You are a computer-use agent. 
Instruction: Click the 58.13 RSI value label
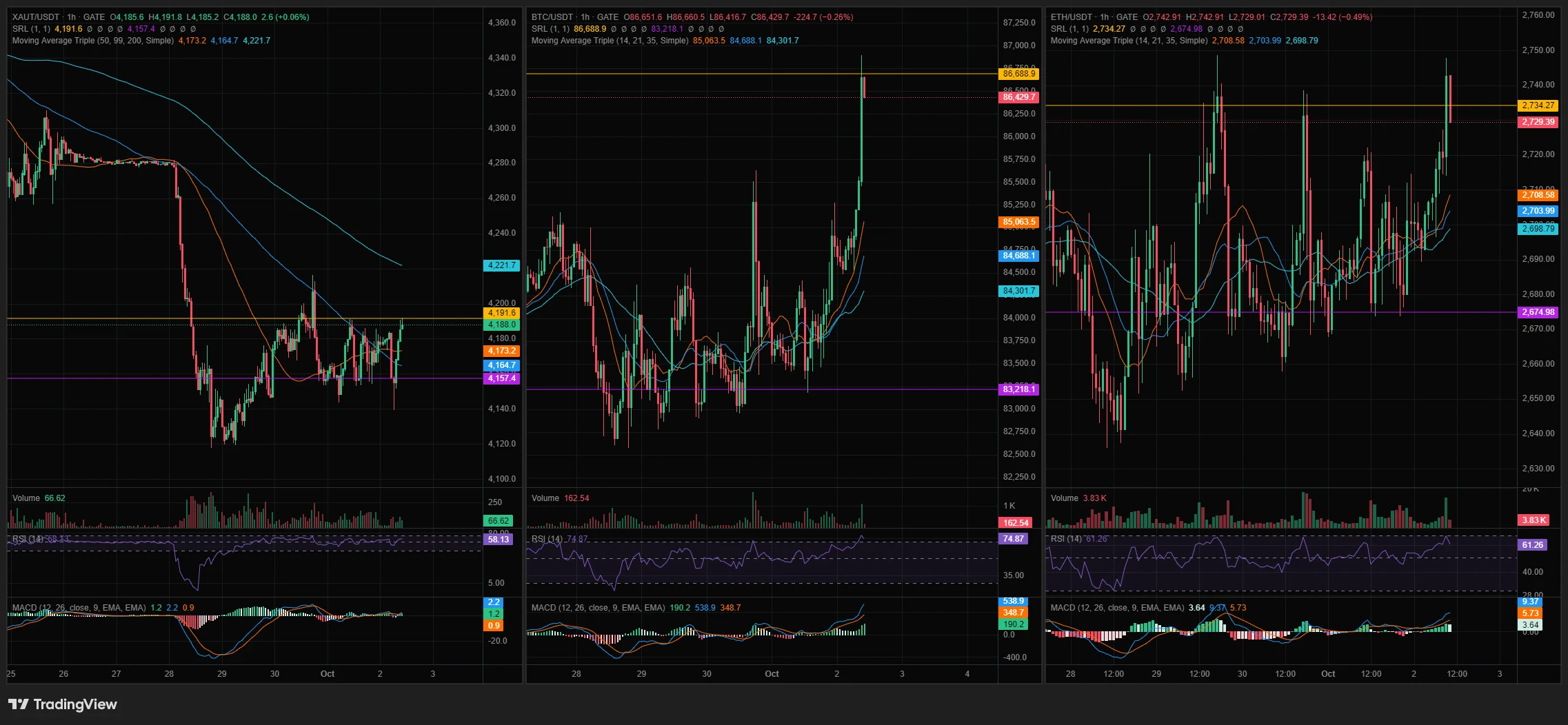498,540
